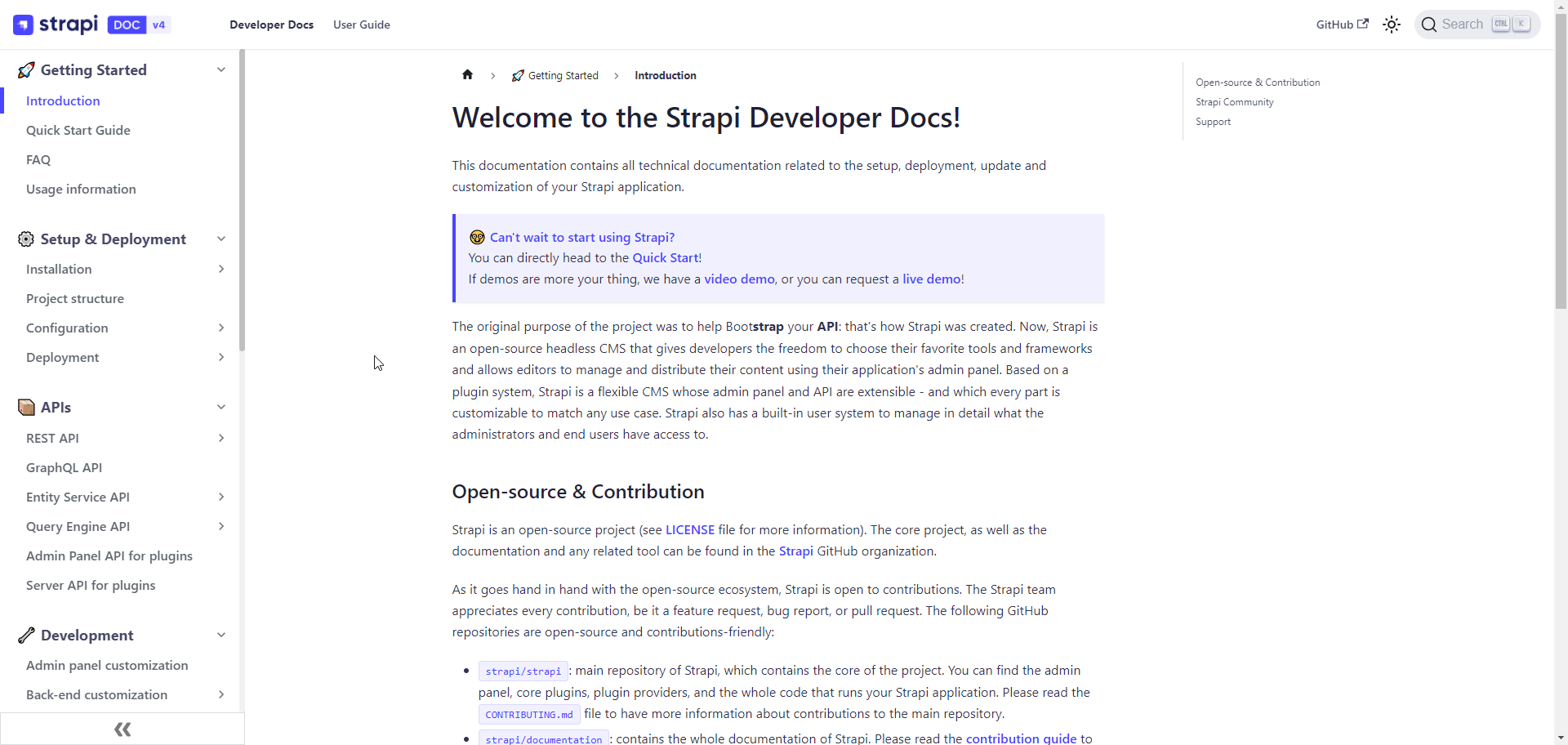Jump to Strapi Community in table of contents

point(1234,102)
